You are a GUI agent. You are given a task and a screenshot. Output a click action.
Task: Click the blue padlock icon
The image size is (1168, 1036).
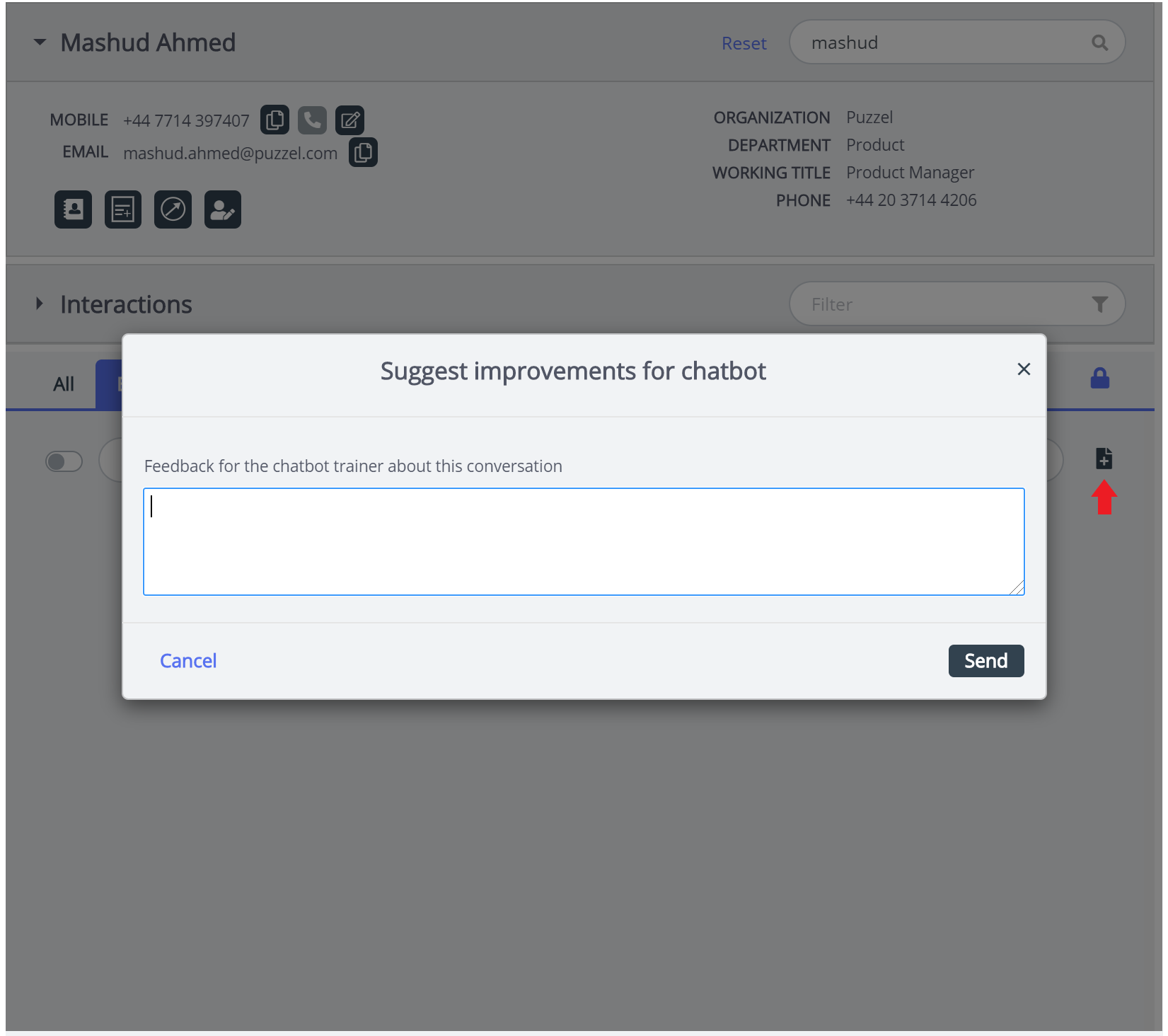pyautogui.click(x=1099, y=379)
